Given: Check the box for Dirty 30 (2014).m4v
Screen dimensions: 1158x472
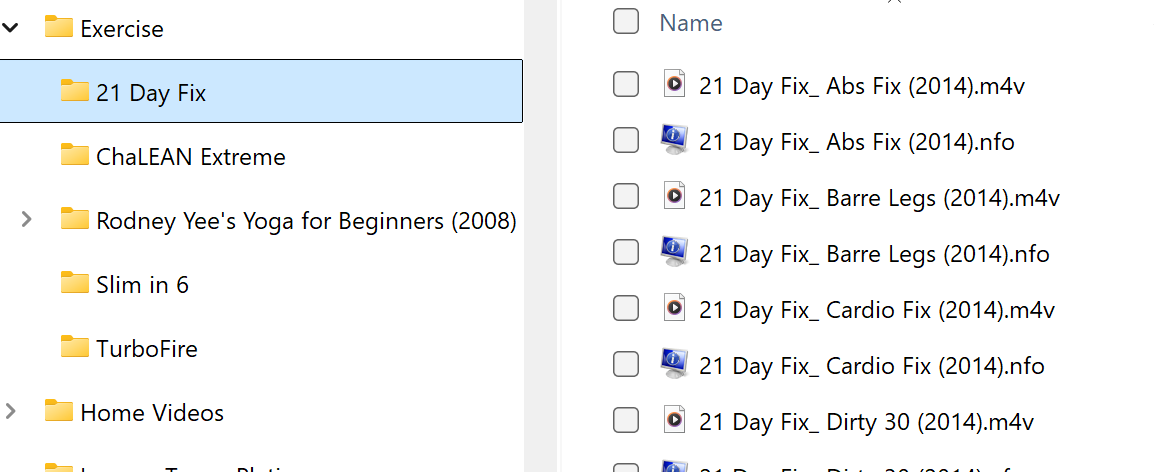Looking at the screenshot, I should (x=626, y=421).
